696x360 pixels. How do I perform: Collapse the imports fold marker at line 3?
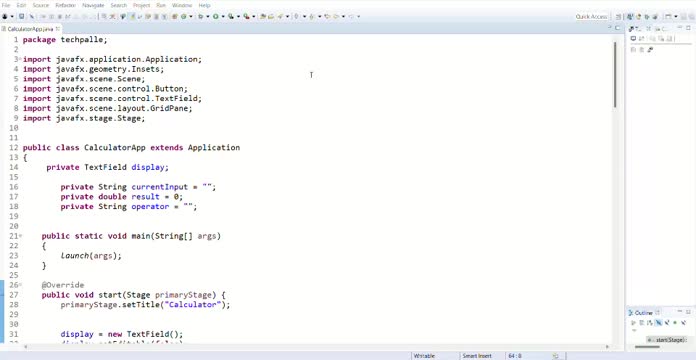[x=20, y=59]
